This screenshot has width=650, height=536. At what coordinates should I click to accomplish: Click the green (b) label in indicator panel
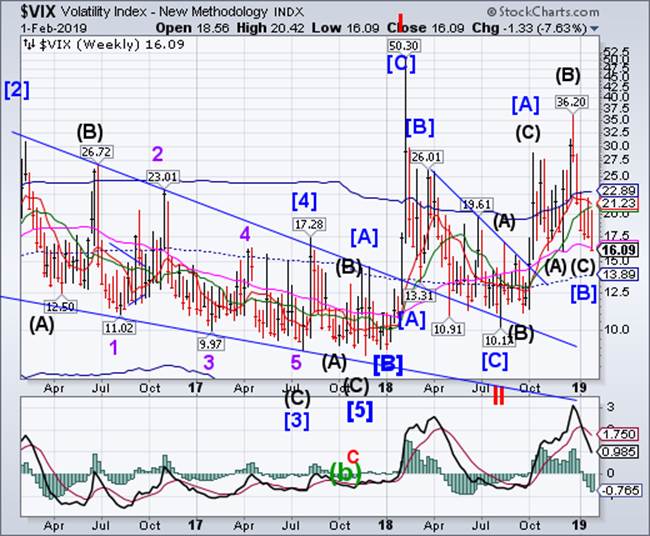tap(345, 473)
